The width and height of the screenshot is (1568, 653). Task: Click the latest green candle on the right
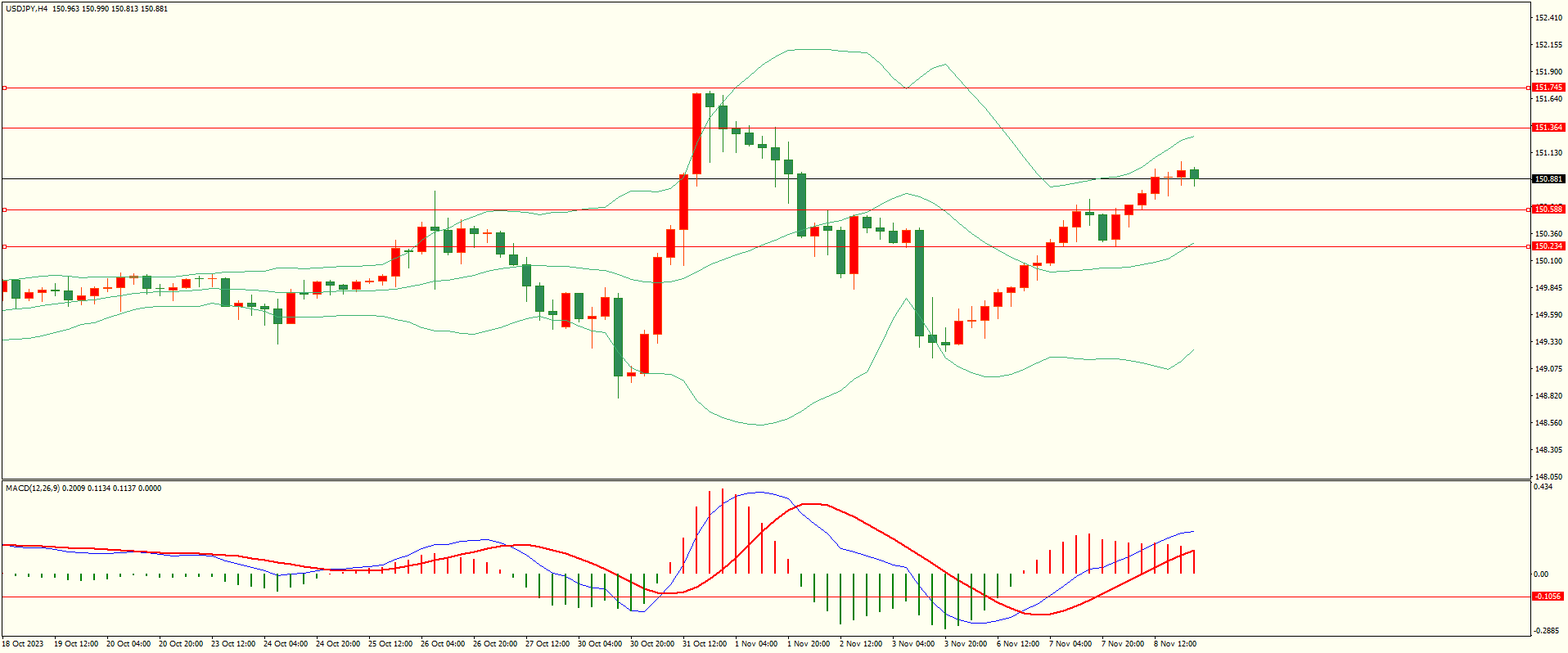tap(1195, 173)
